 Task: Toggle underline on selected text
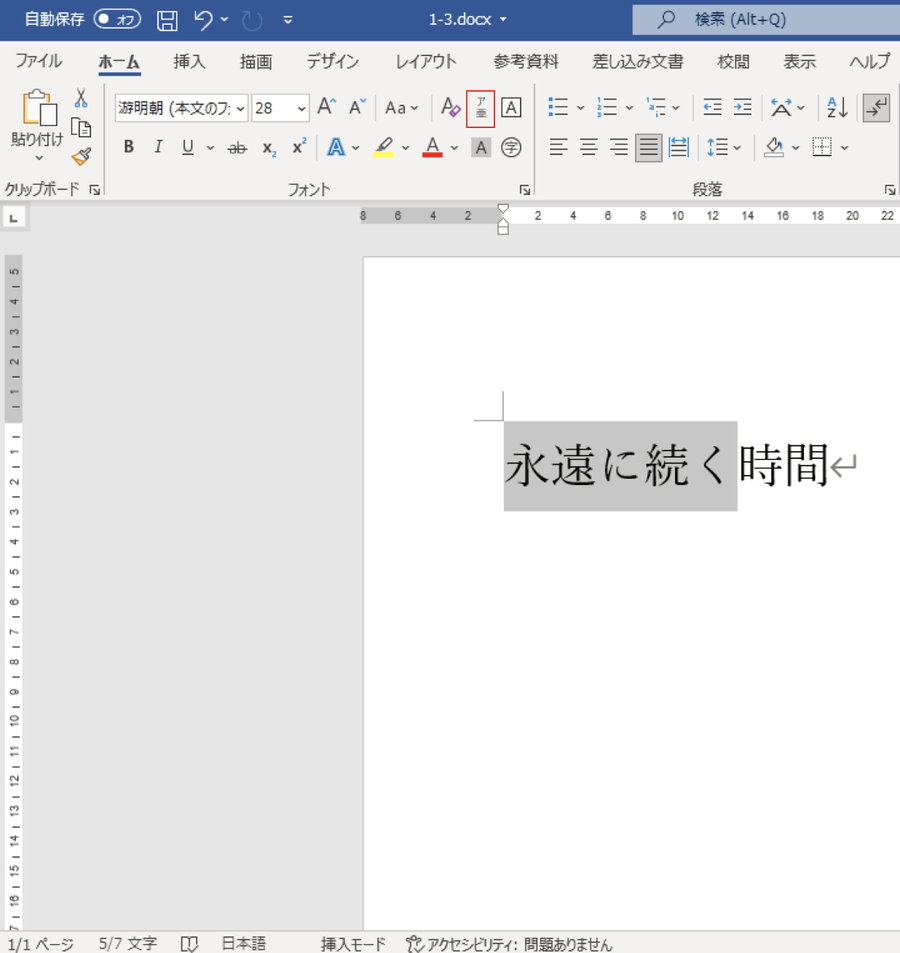pyautogui.click(x=188, y=147)
